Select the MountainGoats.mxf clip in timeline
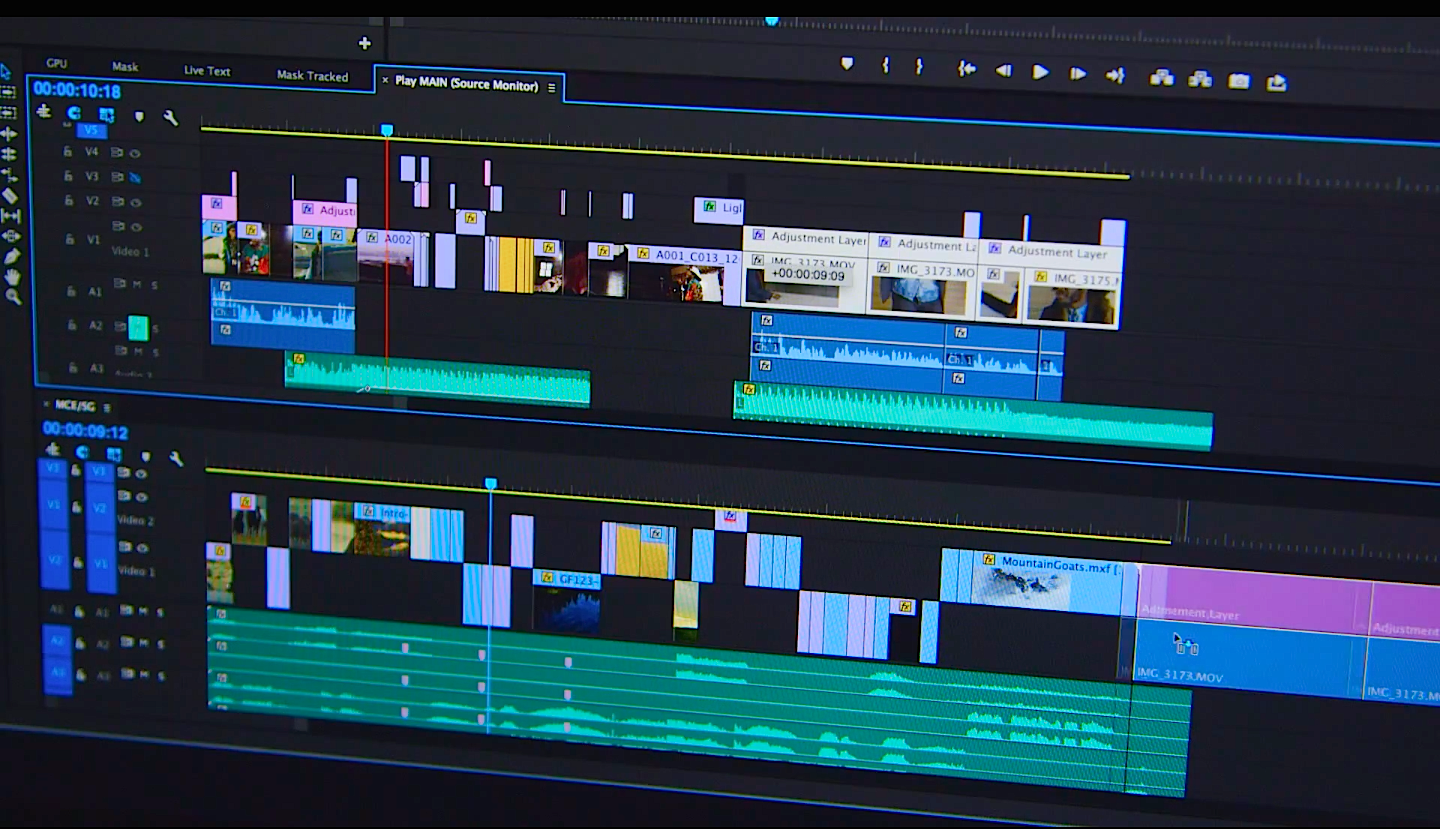This screenshot has height=829, width=1440. click(1040, 582)
